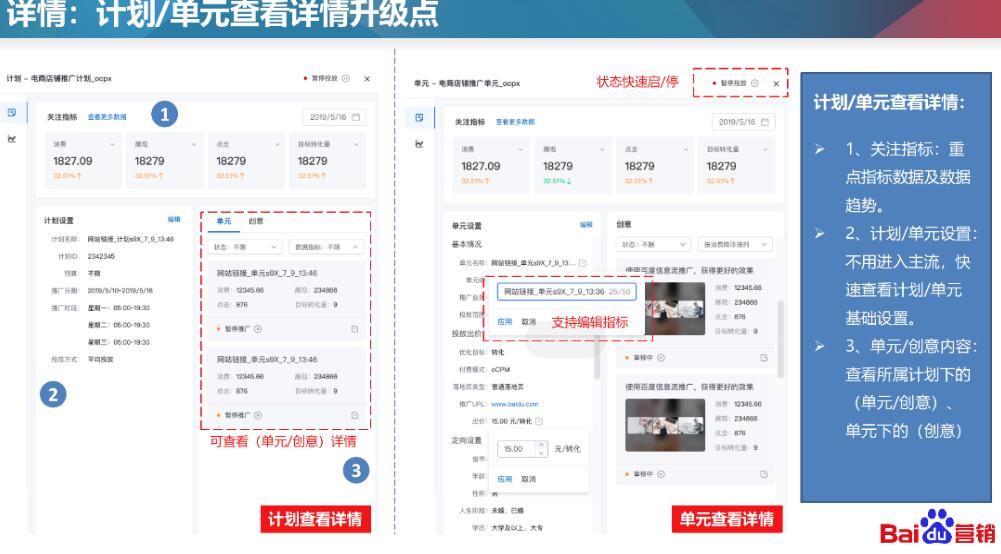Click the note icon on the first unit card
Image resolution: width=1001 pixels, height=554 pixels.
[354, 329]
